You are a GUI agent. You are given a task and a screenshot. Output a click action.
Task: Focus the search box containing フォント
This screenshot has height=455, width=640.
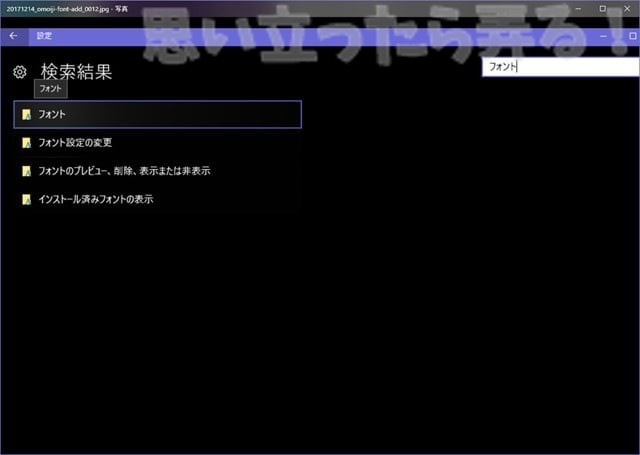pyautogui.click(x=555, y=67)
